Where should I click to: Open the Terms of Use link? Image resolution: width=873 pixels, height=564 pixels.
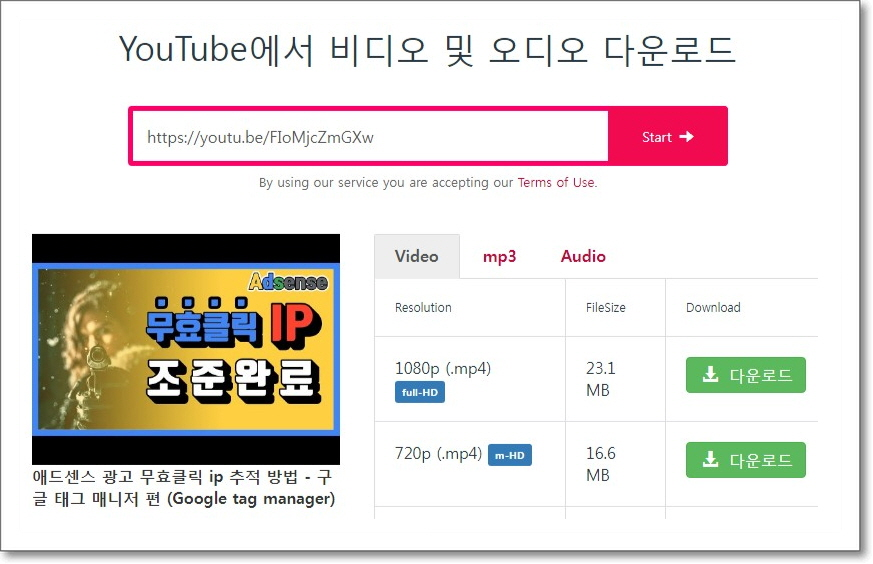pyautogui.click(x=556, y=183)
